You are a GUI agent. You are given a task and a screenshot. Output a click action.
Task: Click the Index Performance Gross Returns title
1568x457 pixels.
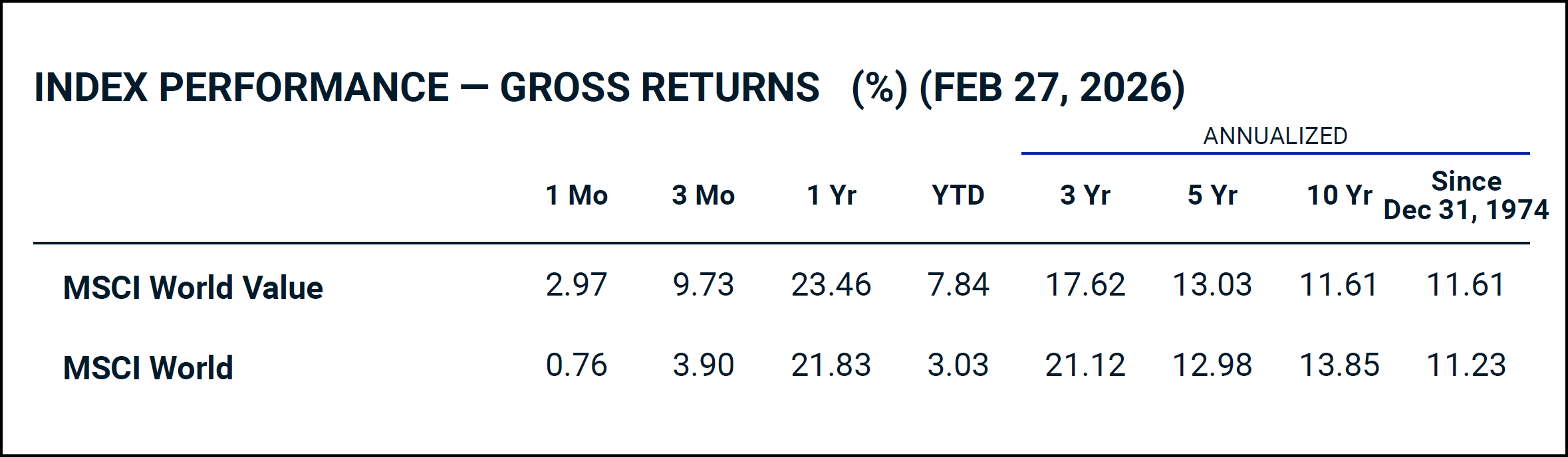[x=609, y=88]
